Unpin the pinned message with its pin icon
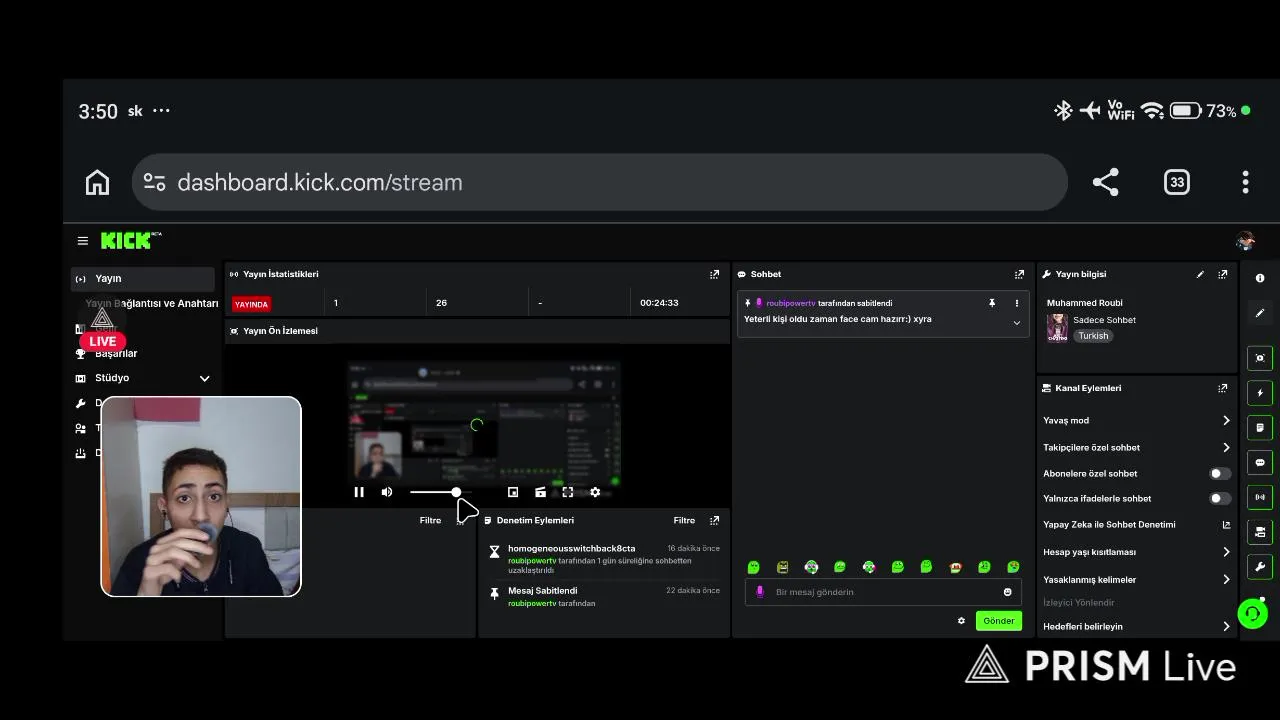The image size is (1280, 720). pyautogui.click(x=992, y=303)
